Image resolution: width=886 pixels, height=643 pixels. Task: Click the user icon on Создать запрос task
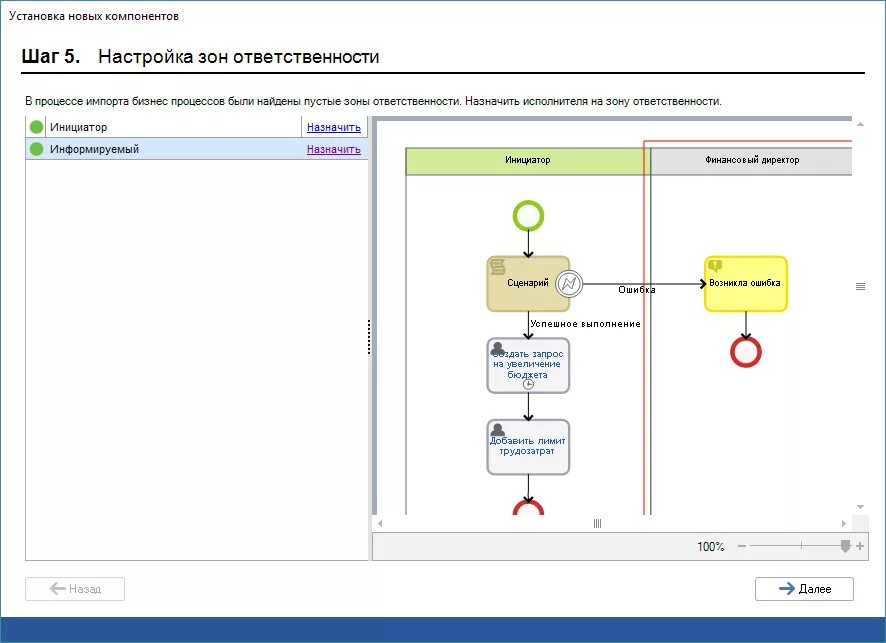(498, 348)
